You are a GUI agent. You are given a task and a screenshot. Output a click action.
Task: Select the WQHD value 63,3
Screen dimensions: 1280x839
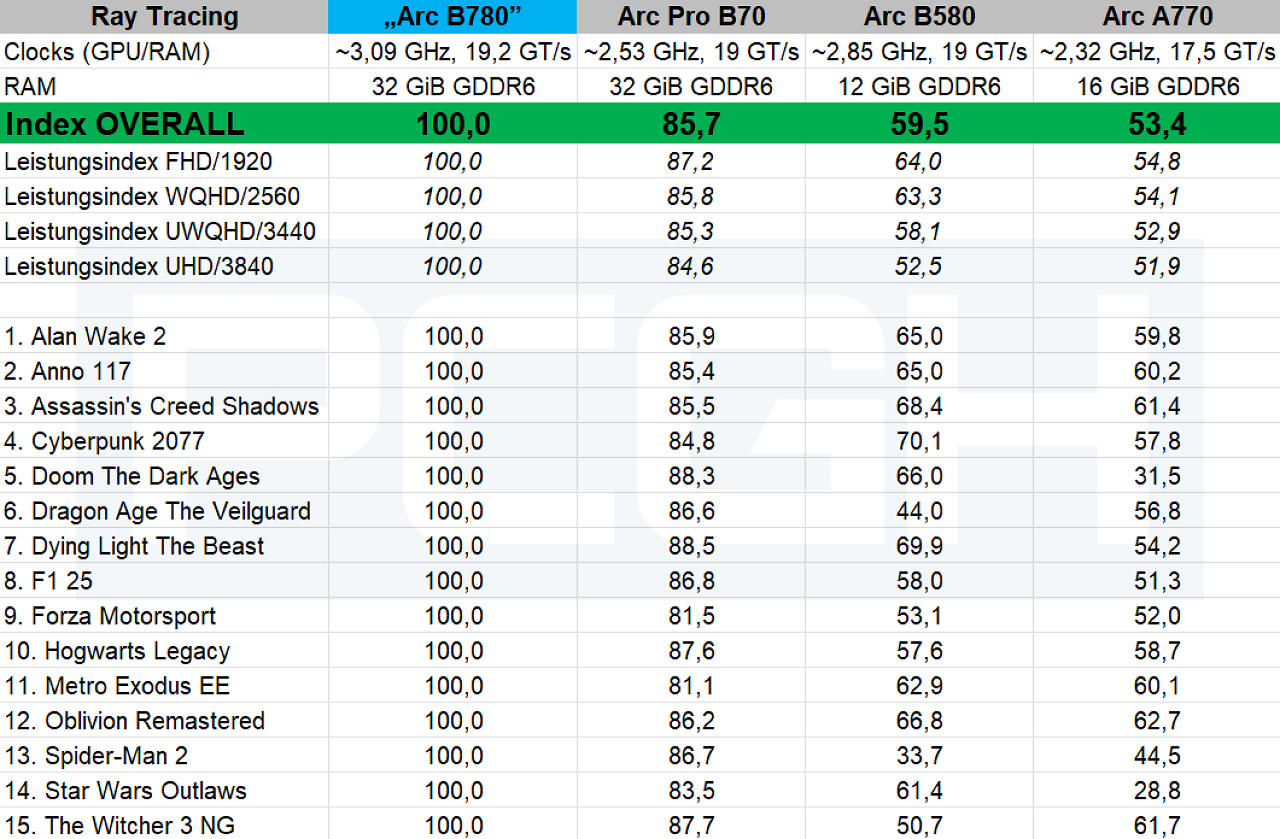[x=919, y=197]
